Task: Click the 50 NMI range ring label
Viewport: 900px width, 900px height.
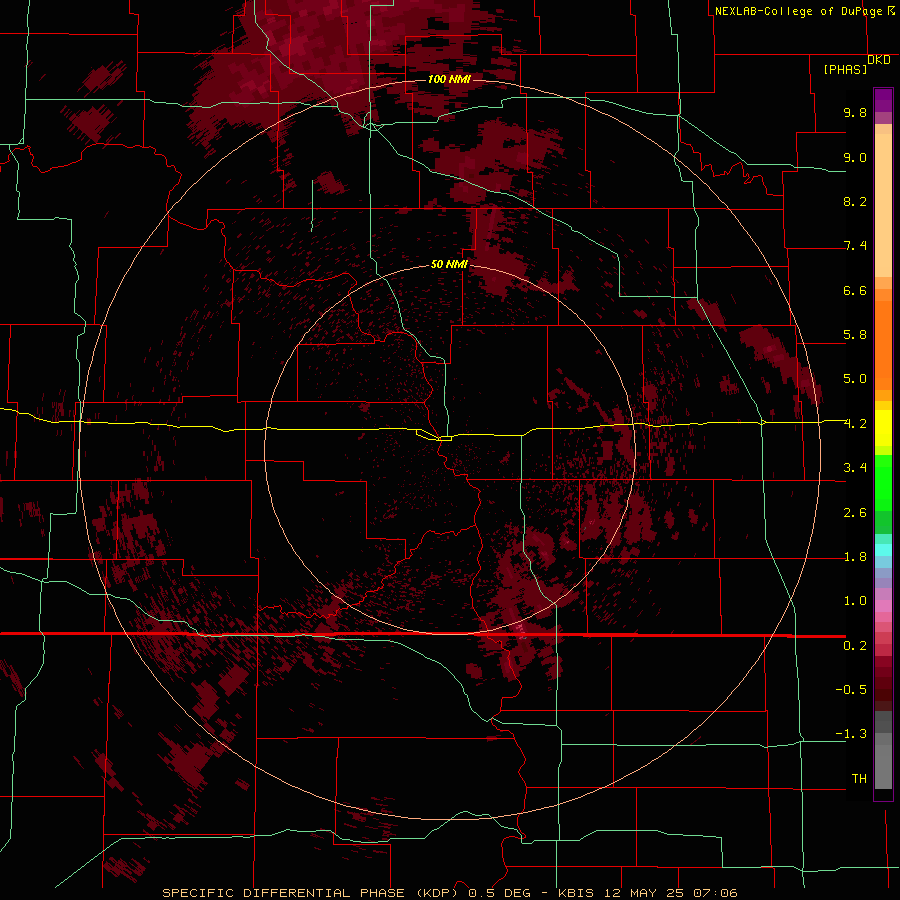Action: [449, 264]
